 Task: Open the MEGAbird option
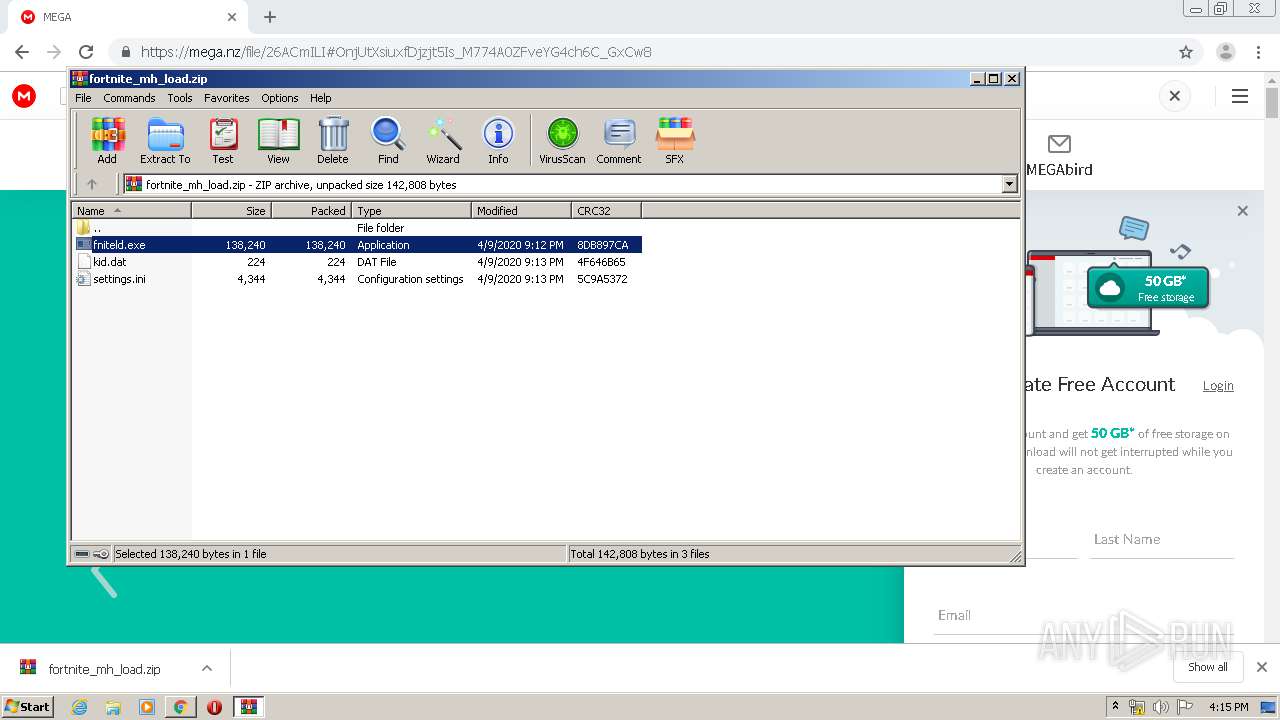click(1059, 156)
